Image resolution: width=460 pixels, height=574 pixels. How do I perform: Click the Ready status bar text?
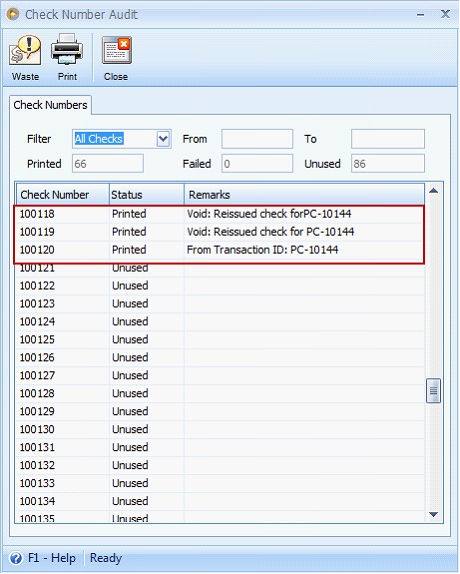(106, 559)
